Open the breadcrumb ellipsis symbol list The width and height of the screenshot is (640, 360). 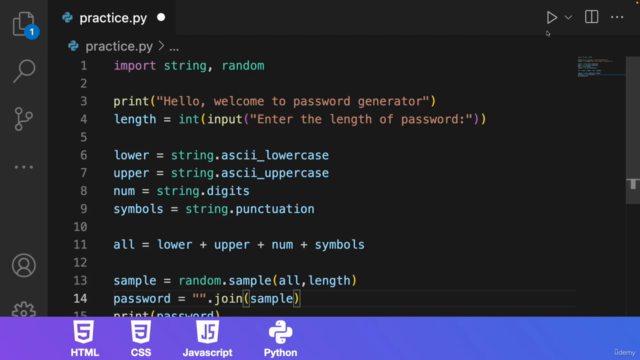(x=174, y=49)
